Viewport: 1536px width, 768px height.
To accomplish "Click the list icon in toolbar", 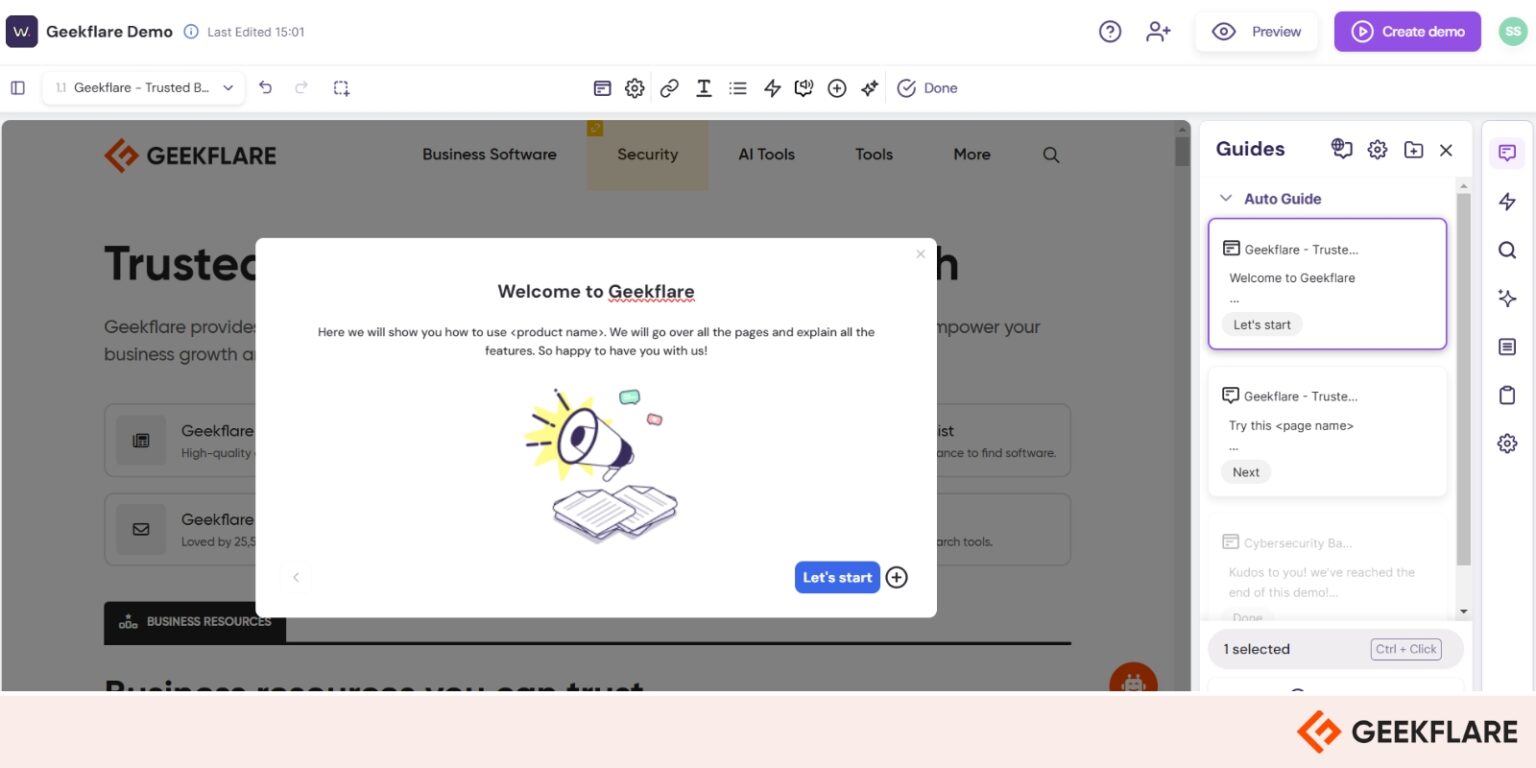I will click(738, 88).
